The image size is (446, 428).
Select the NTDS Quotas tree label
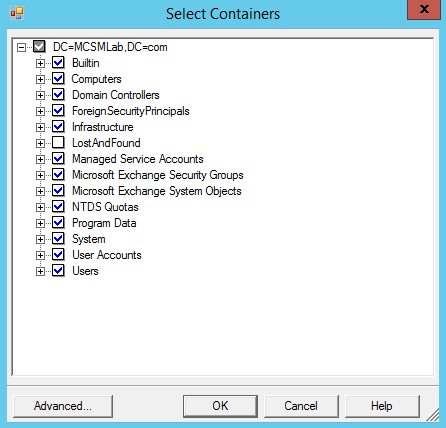tap(105, 207)
